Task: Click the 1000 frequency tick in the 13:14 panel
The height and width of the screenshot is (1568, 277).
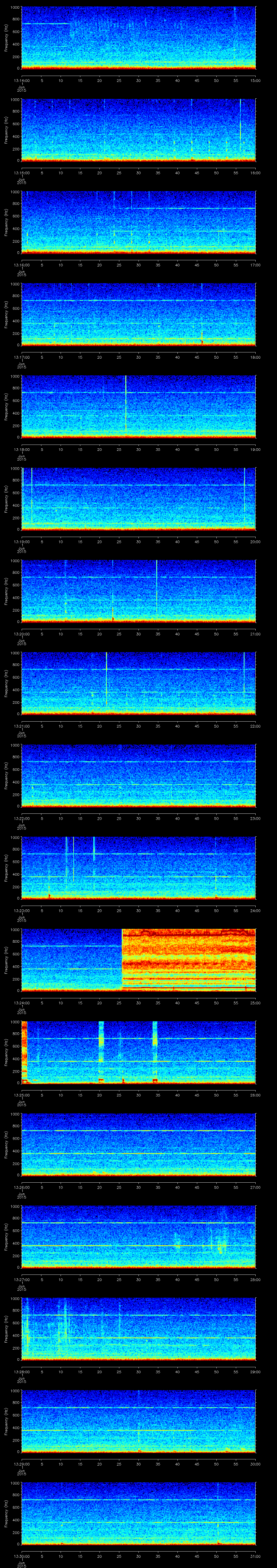Action: click(15, 8)
